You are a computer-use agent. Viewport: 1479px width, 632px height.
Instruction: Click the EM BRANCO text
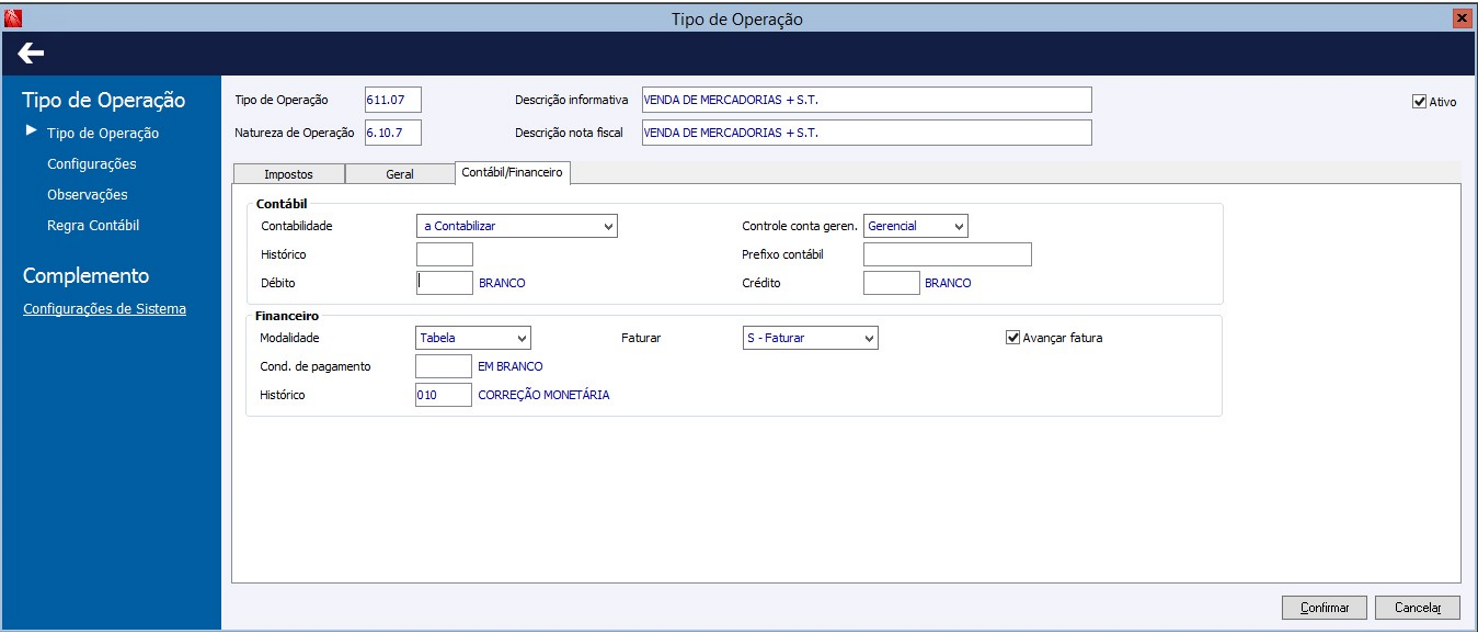point(510,366)
